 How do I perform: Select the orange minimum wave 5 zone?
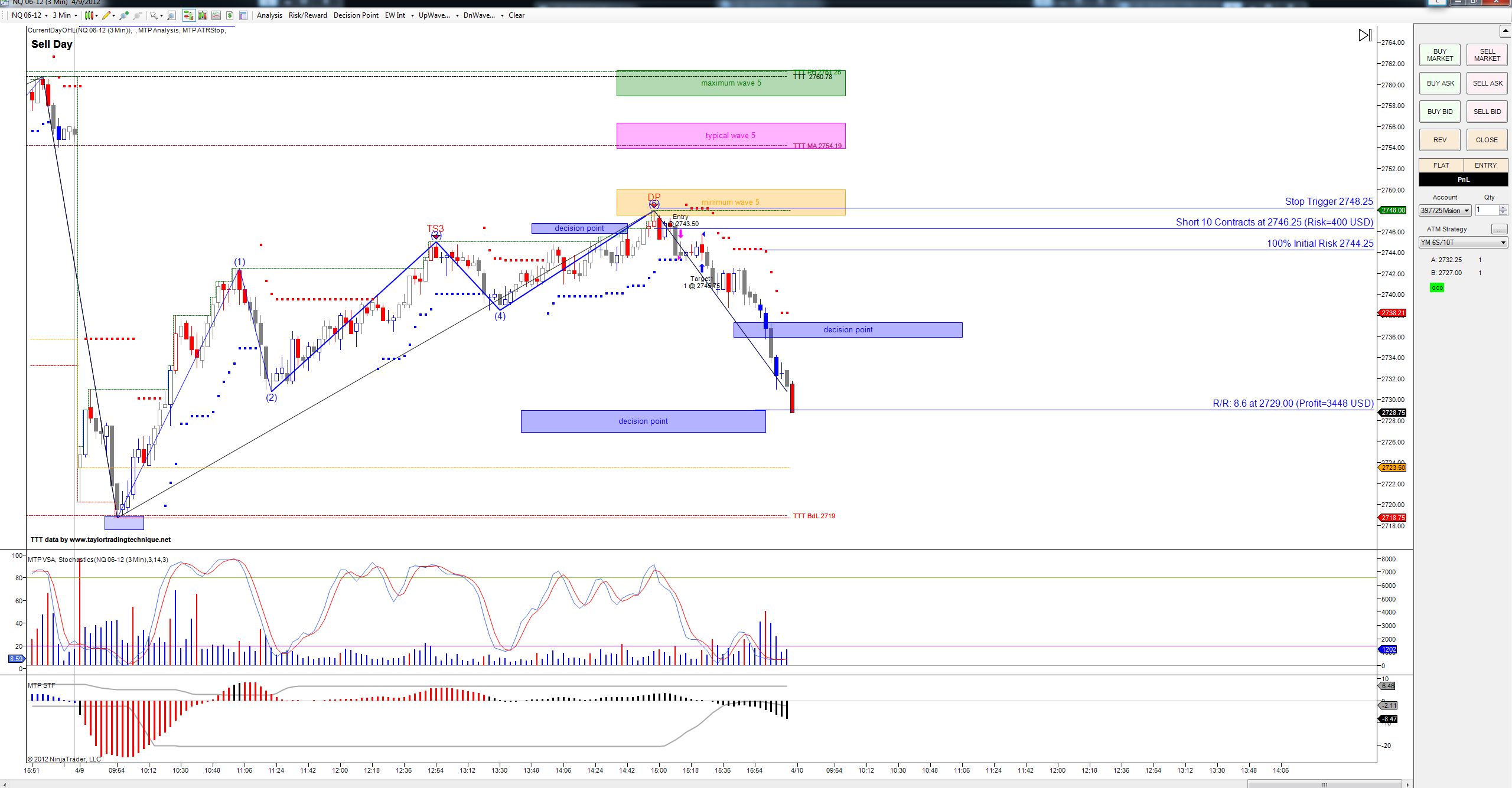tap(731, 202)
